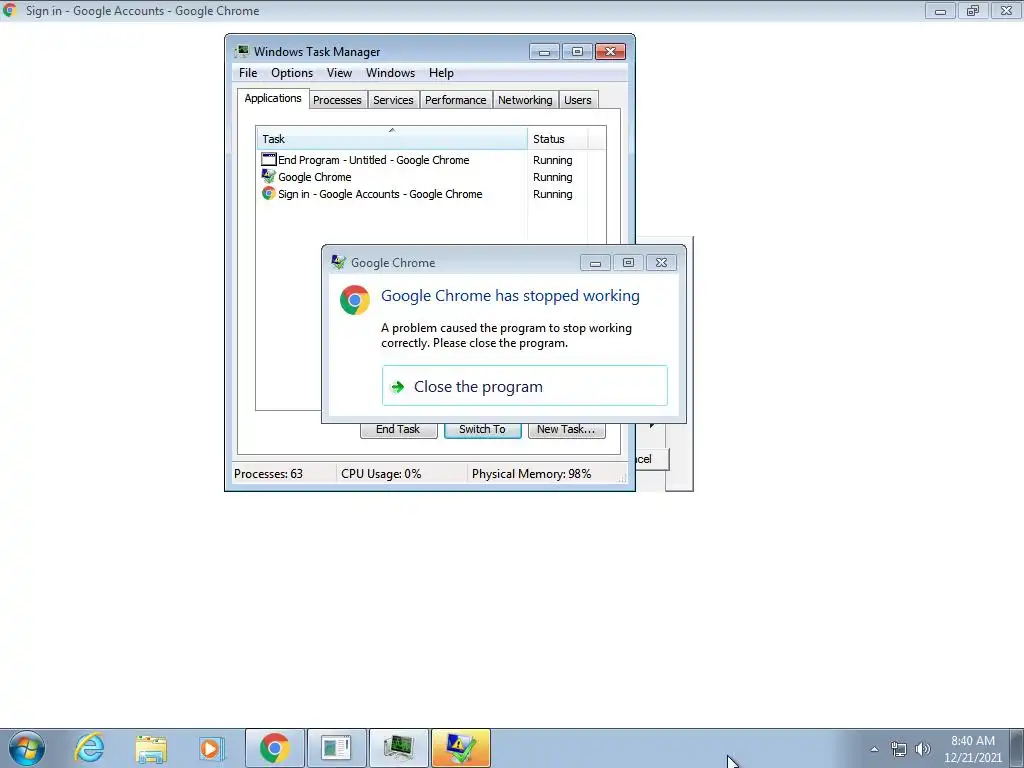Open the Options menu in Task Manager

[292, 72]
